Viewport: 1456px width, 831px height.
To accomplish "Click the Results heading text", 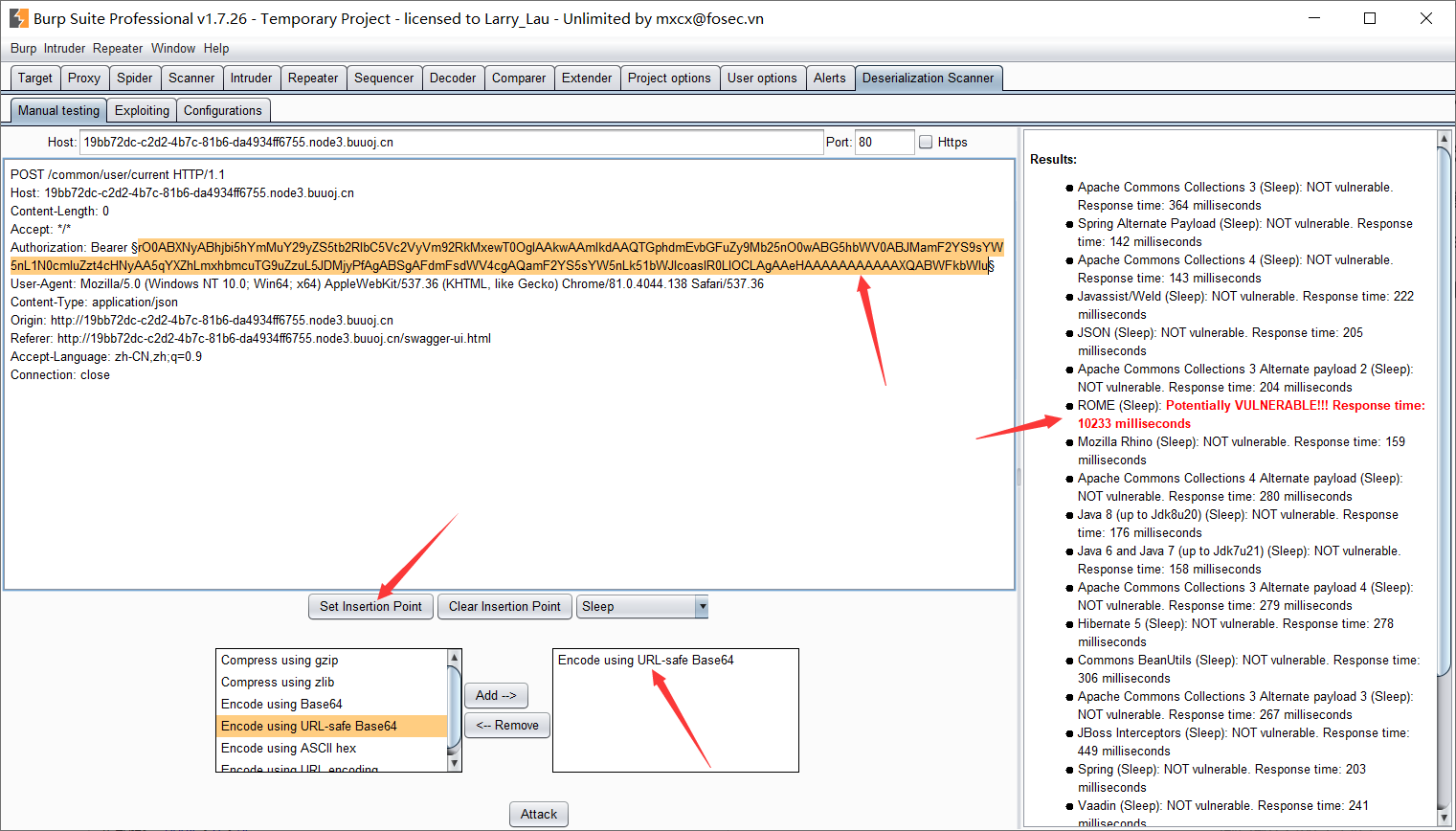I will tap(1053, 160).
